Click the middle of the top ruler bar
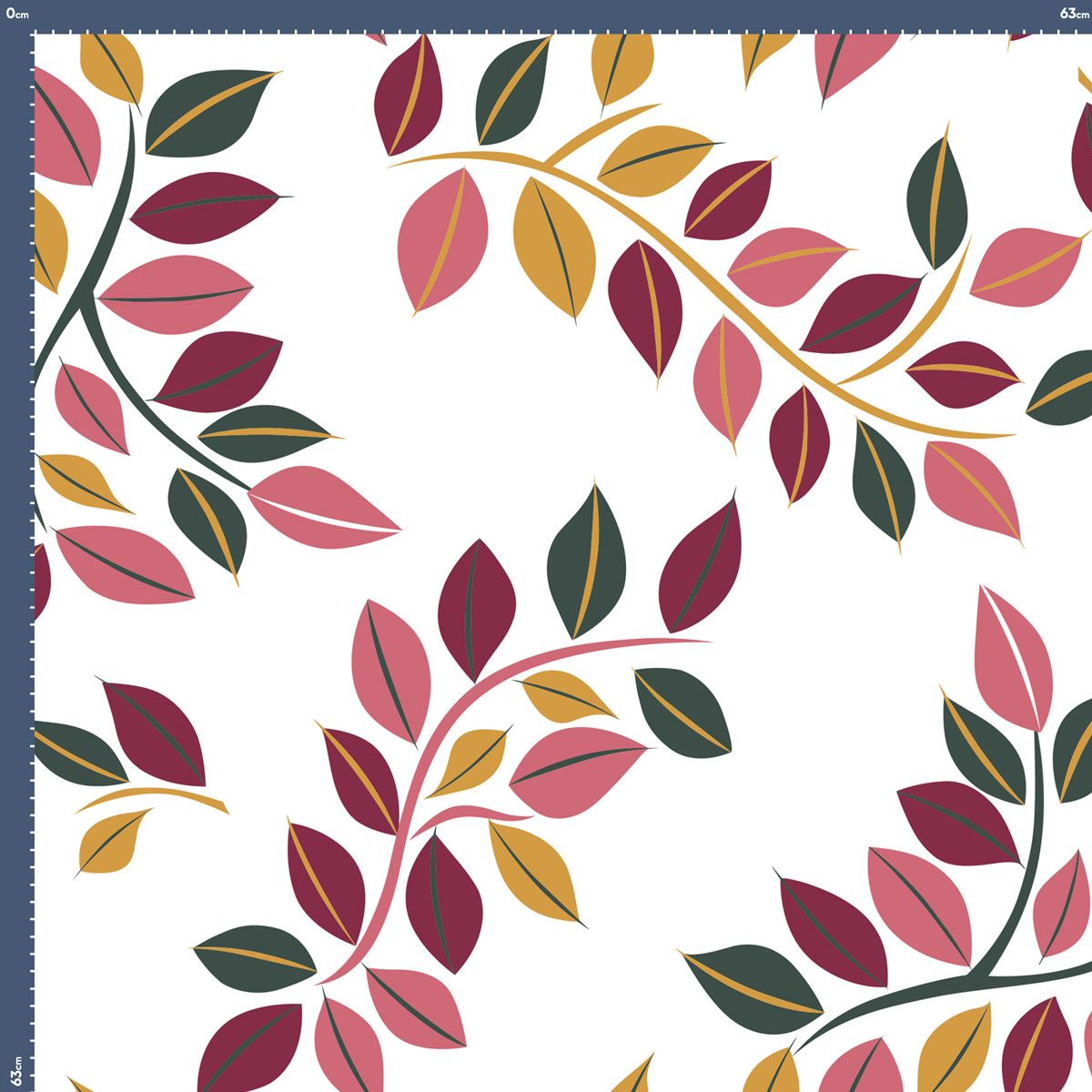Screen dimensions: 1092x1092 coord(546,15)
